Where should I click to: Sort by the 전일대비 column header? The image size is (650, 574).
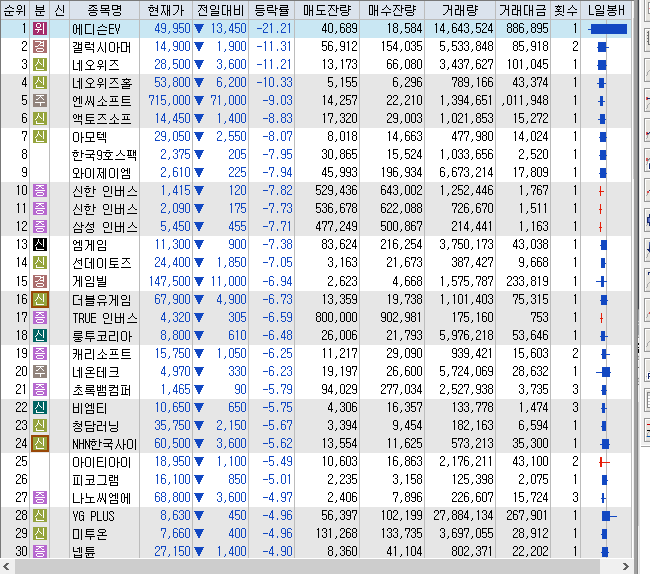pos(221,10)
